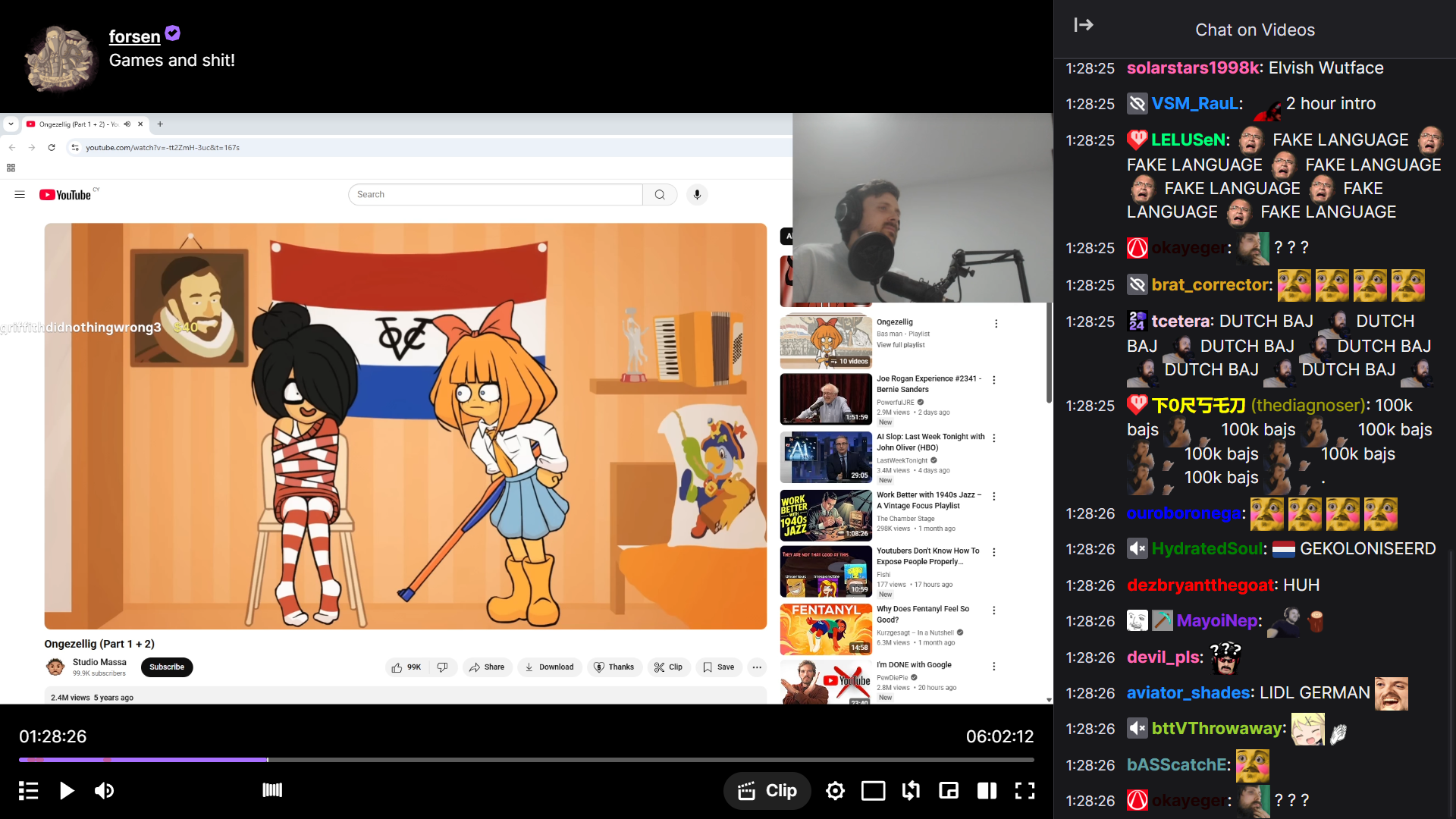Enter fullscreen mode
Image resolution: width=1456 pixels, height=819 pixels.
coord(1025,791)
